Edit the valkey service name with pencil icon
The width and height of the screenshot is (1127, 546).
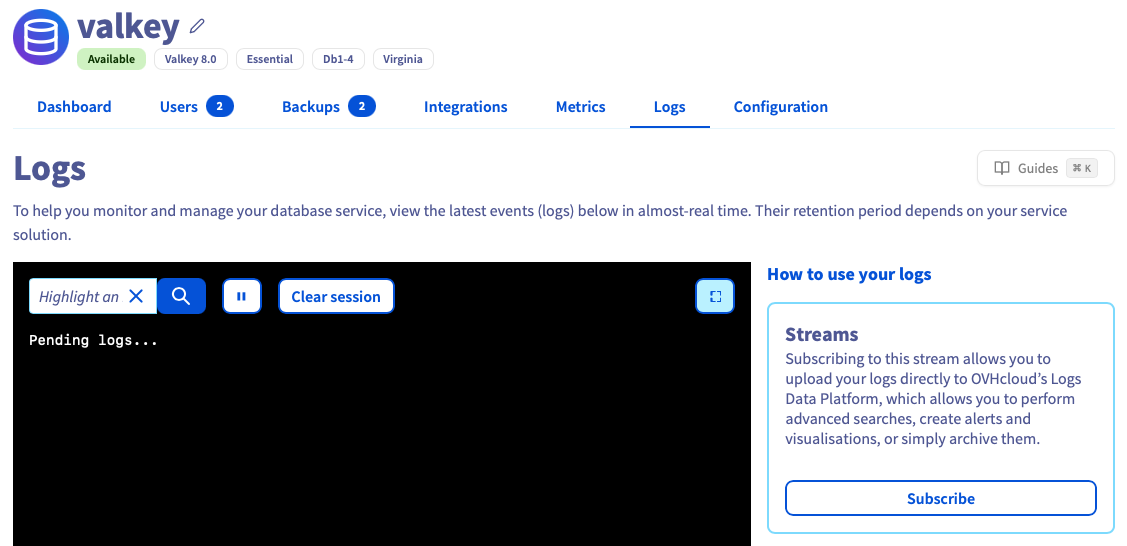[x=197, y=27]
